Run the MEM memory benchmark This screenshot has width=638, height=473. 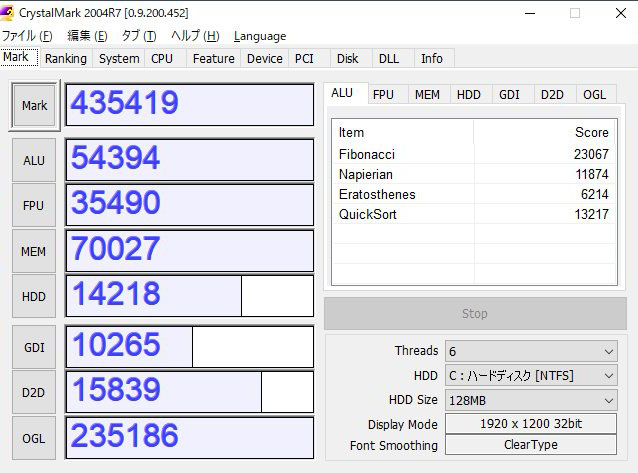[x=34, y=252]
